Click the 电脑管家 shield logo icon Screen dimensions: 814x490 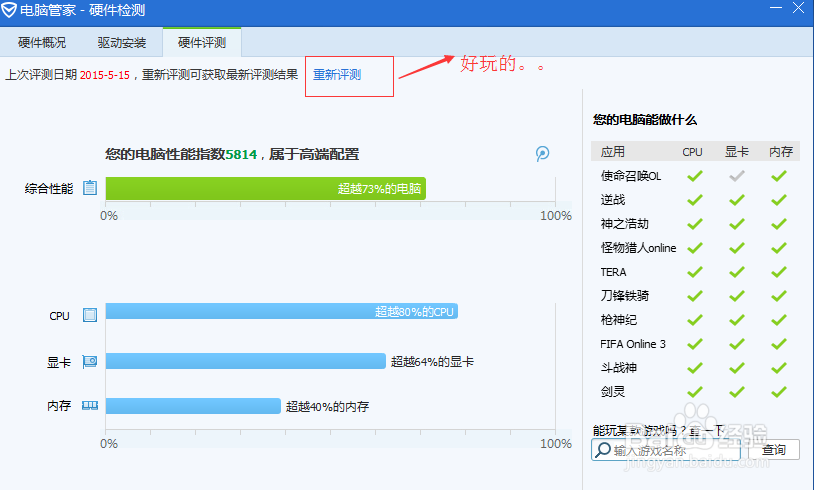(9, 9)
